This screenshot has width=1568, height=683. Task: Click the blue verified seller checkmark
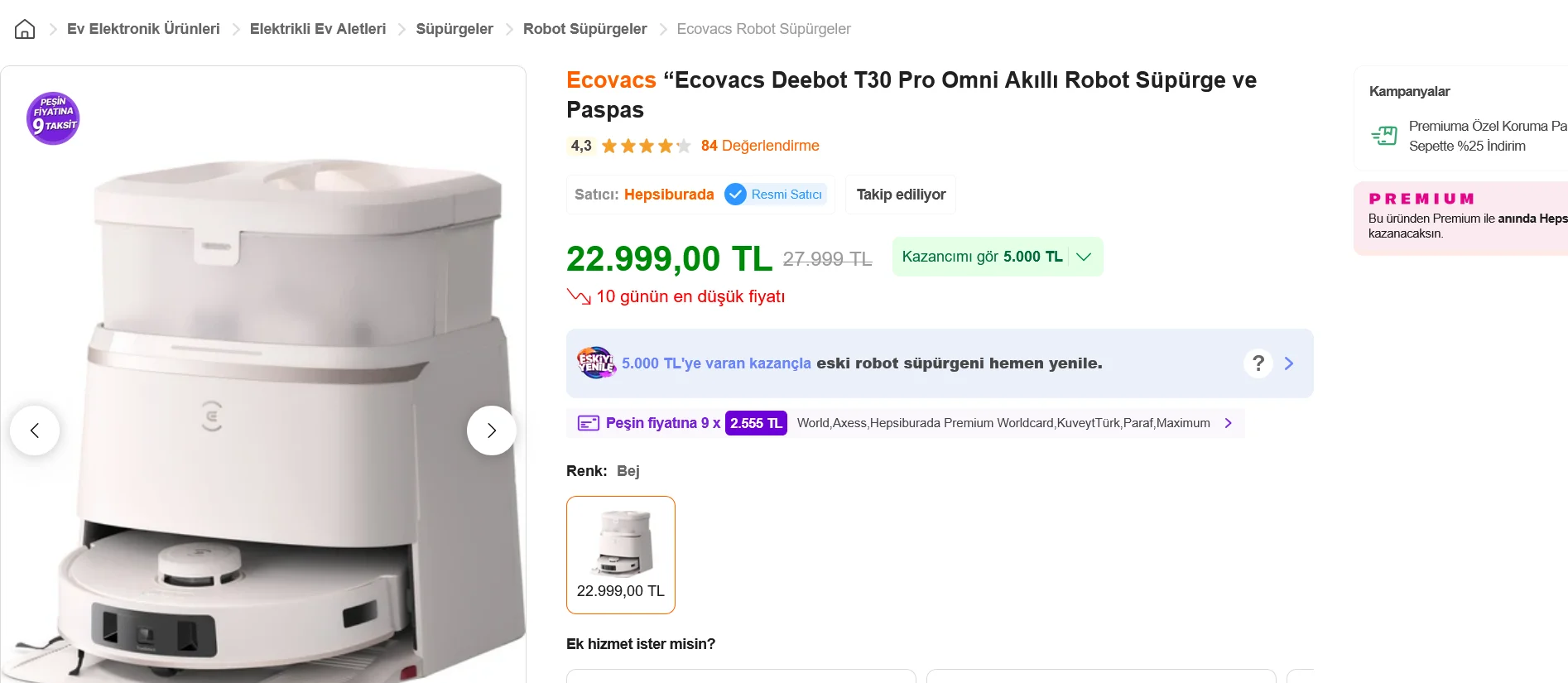click(x=735, y=195)
